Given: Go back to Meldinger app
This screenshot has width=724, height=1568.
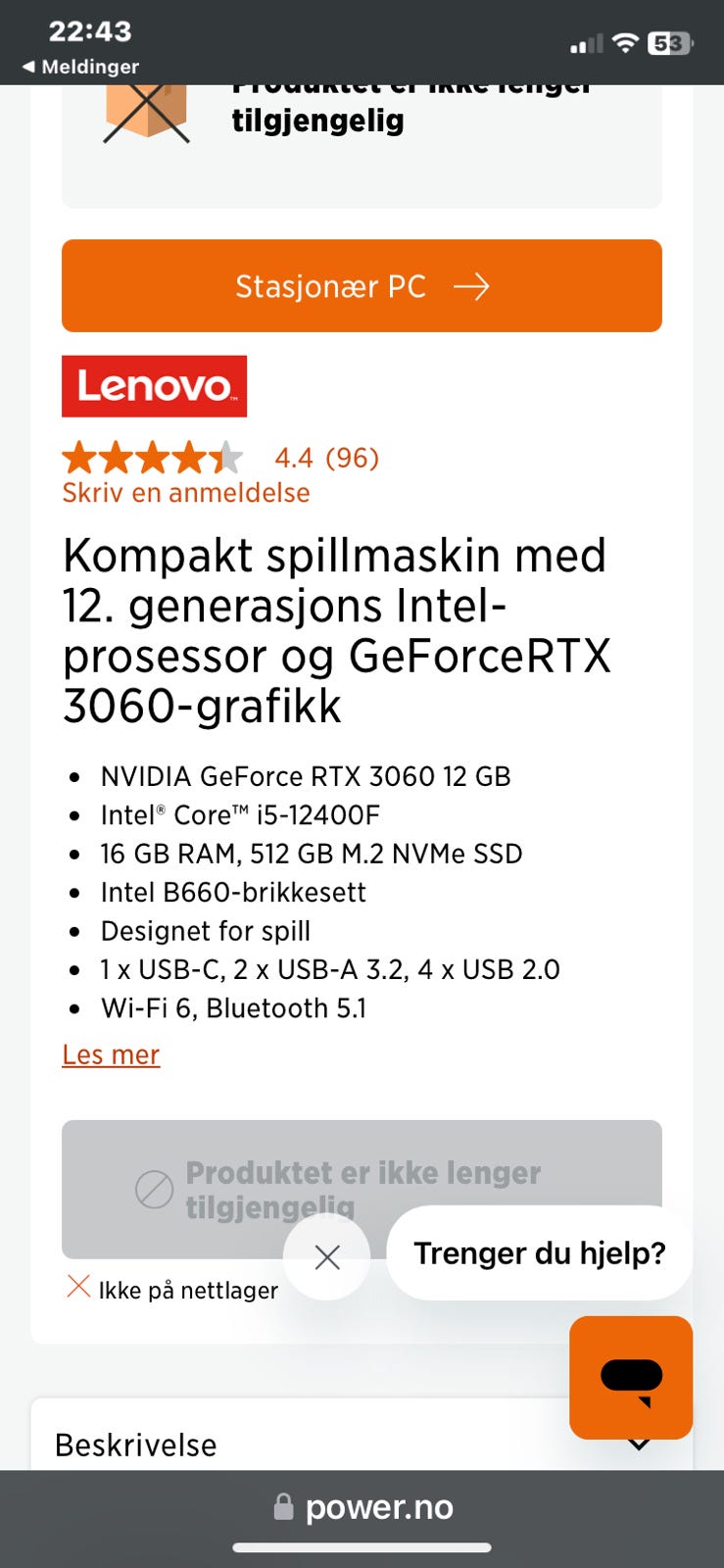Looking at the screenshot, I should pos(80,67).
